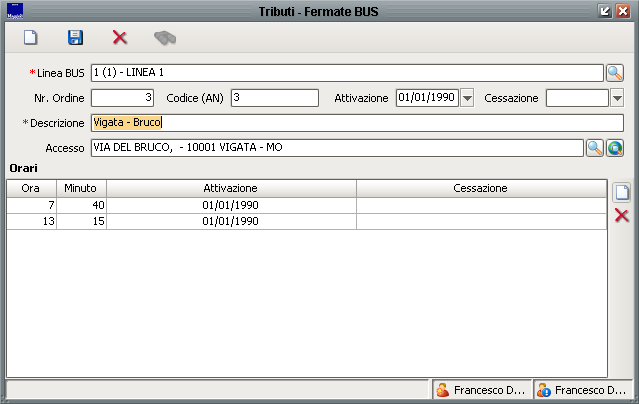
Task: Open the Attivazione date dropdown
Action: (x=467, y=98)
